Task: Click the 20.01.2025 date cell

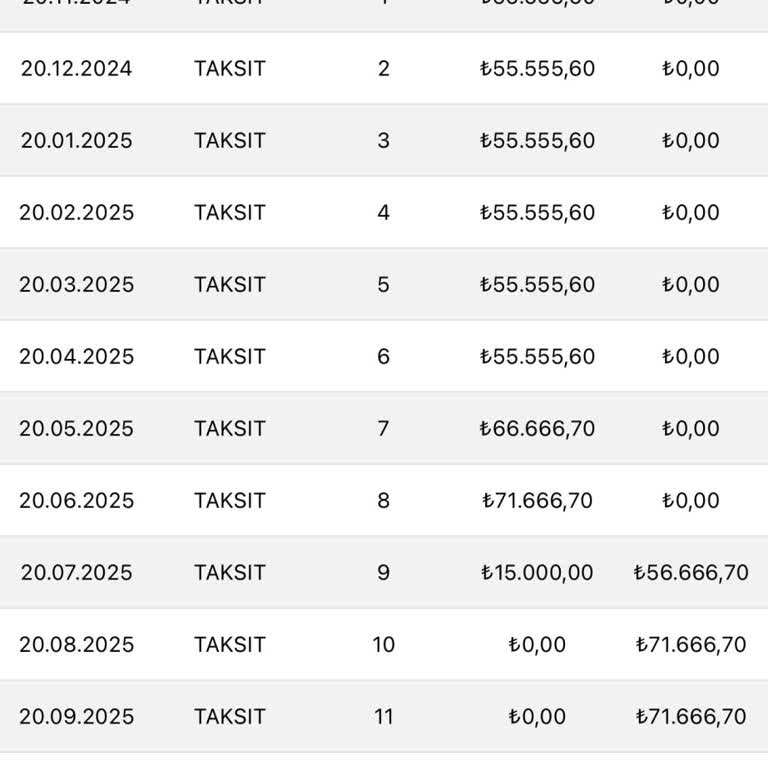Action: pyautogui.click(x=76, y=141)
